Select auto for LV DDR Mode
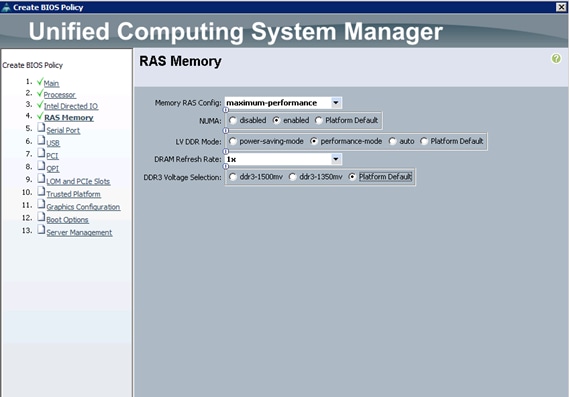 [x=392, y=141]
